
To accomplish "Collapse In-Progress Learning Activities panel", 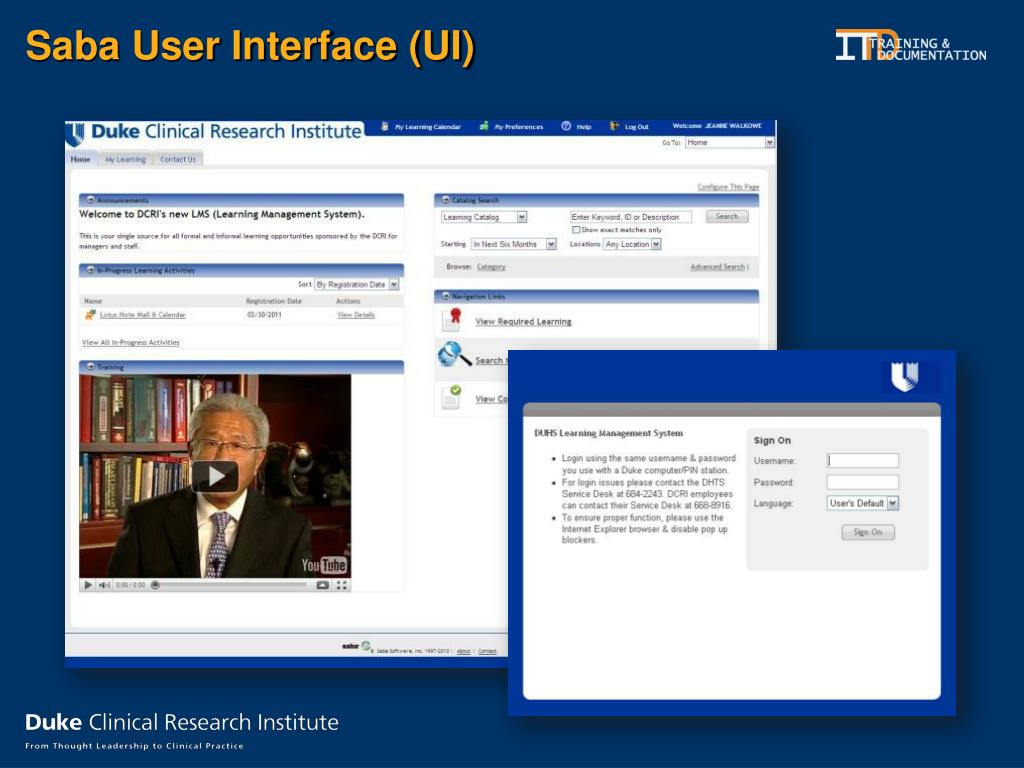I will click(91, 270).
